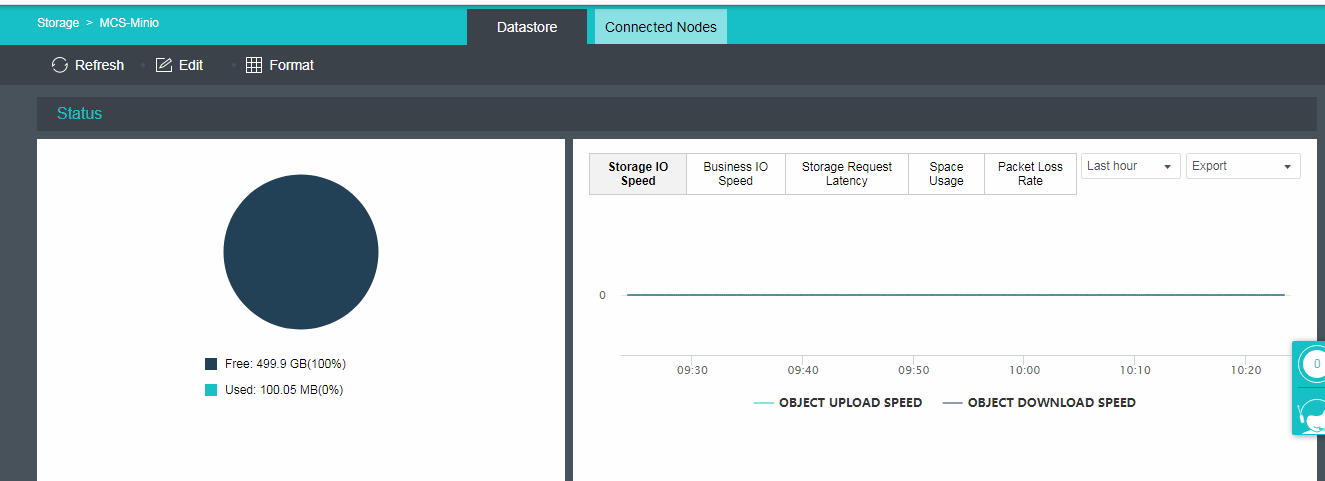Click the Refresh circular arrows icon

pyautogui.click(x=60, y=65)
